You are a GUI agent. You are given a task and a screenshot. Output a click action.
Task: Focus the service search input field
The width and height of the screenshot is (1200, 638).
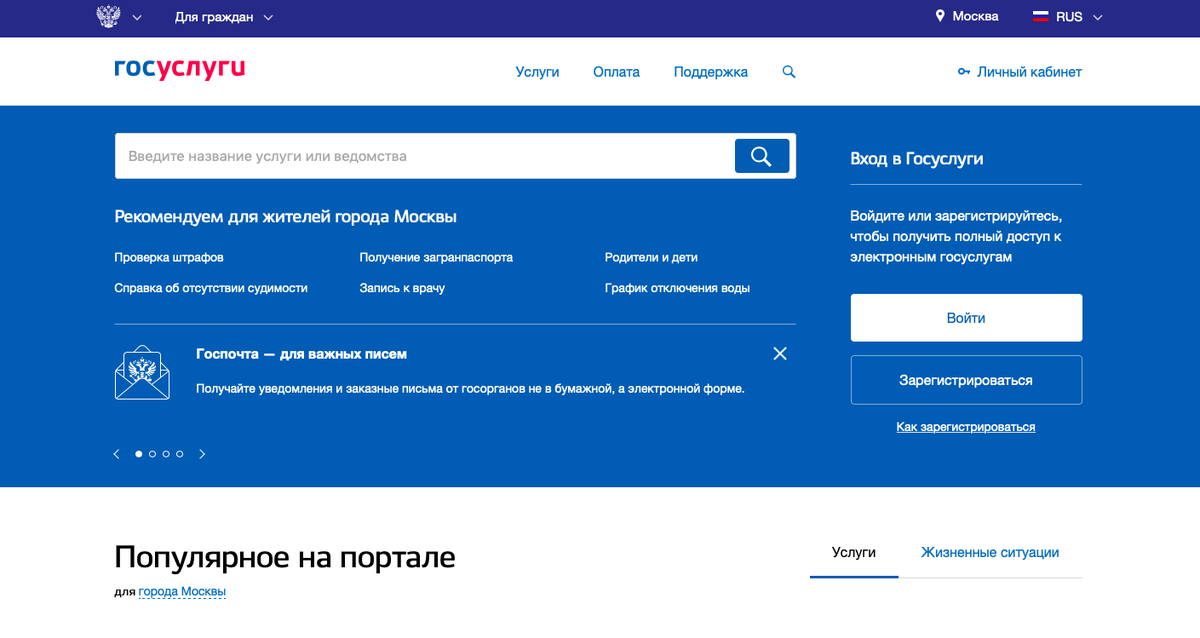(425, 156)
